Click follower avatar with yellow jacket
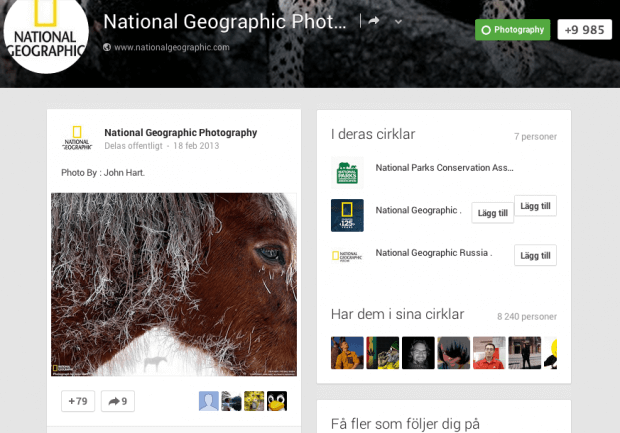The image size is (620, 433). click(x=347, y=353)
